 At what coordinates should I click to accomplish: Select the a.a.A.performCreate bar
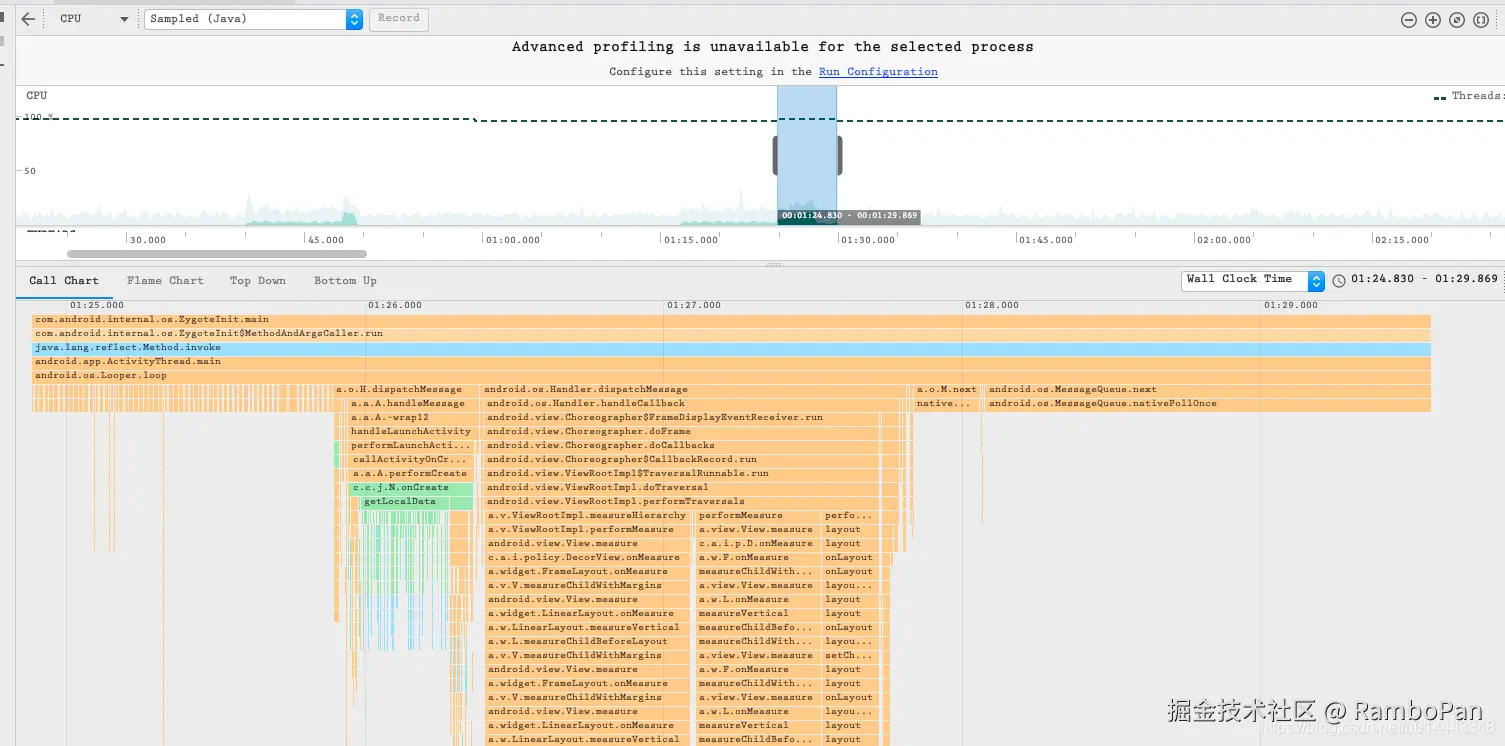click(411, 474)
